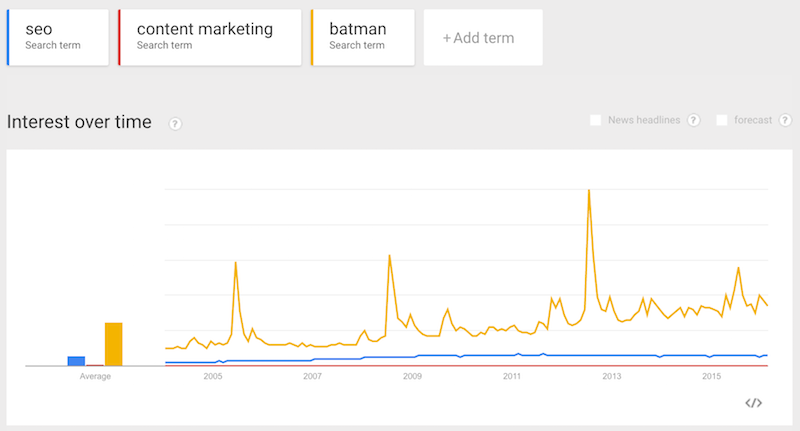Click batman's highest peak in 2012
The image size is (800, 431).
pos(589,192)
